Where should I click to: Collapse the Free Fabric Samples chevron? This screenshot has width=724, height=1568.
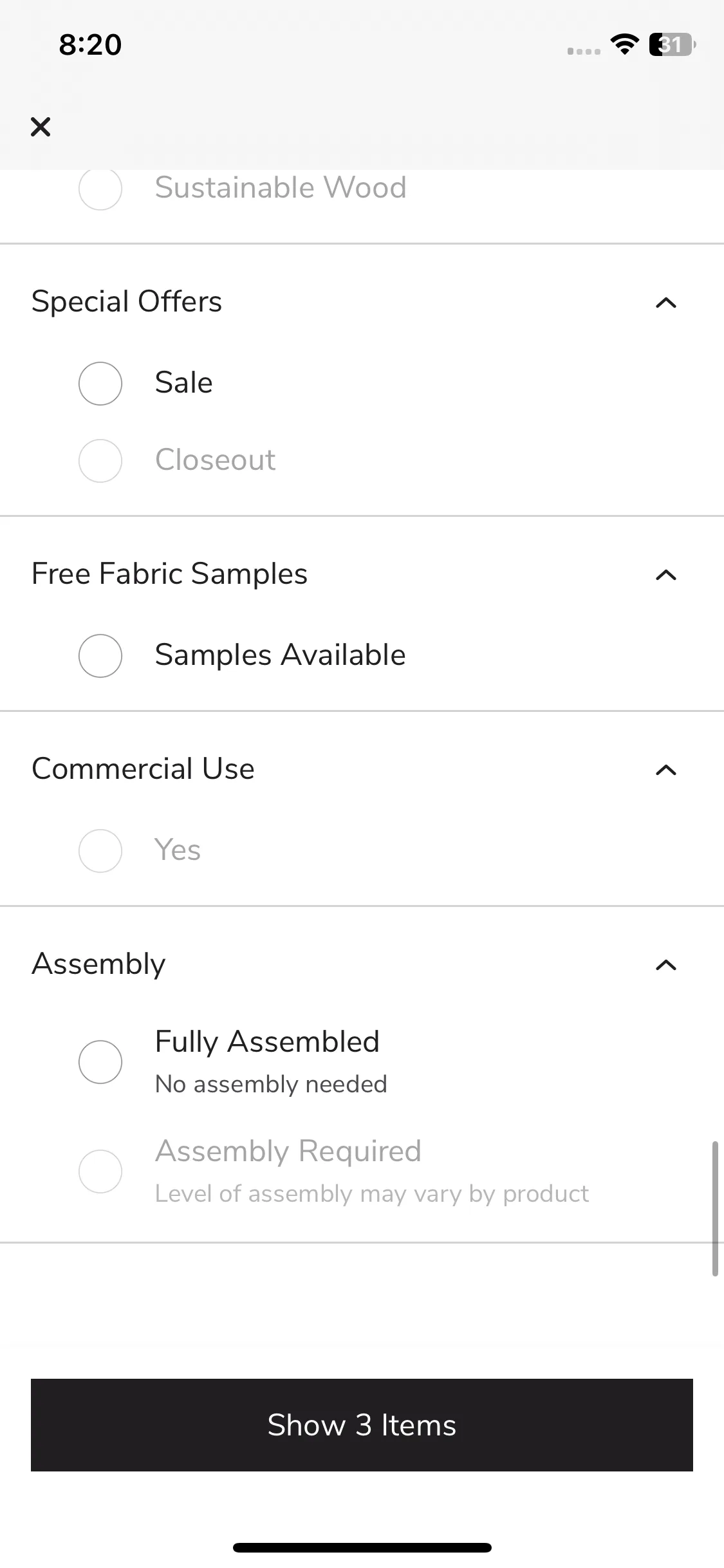pos(666,575)
